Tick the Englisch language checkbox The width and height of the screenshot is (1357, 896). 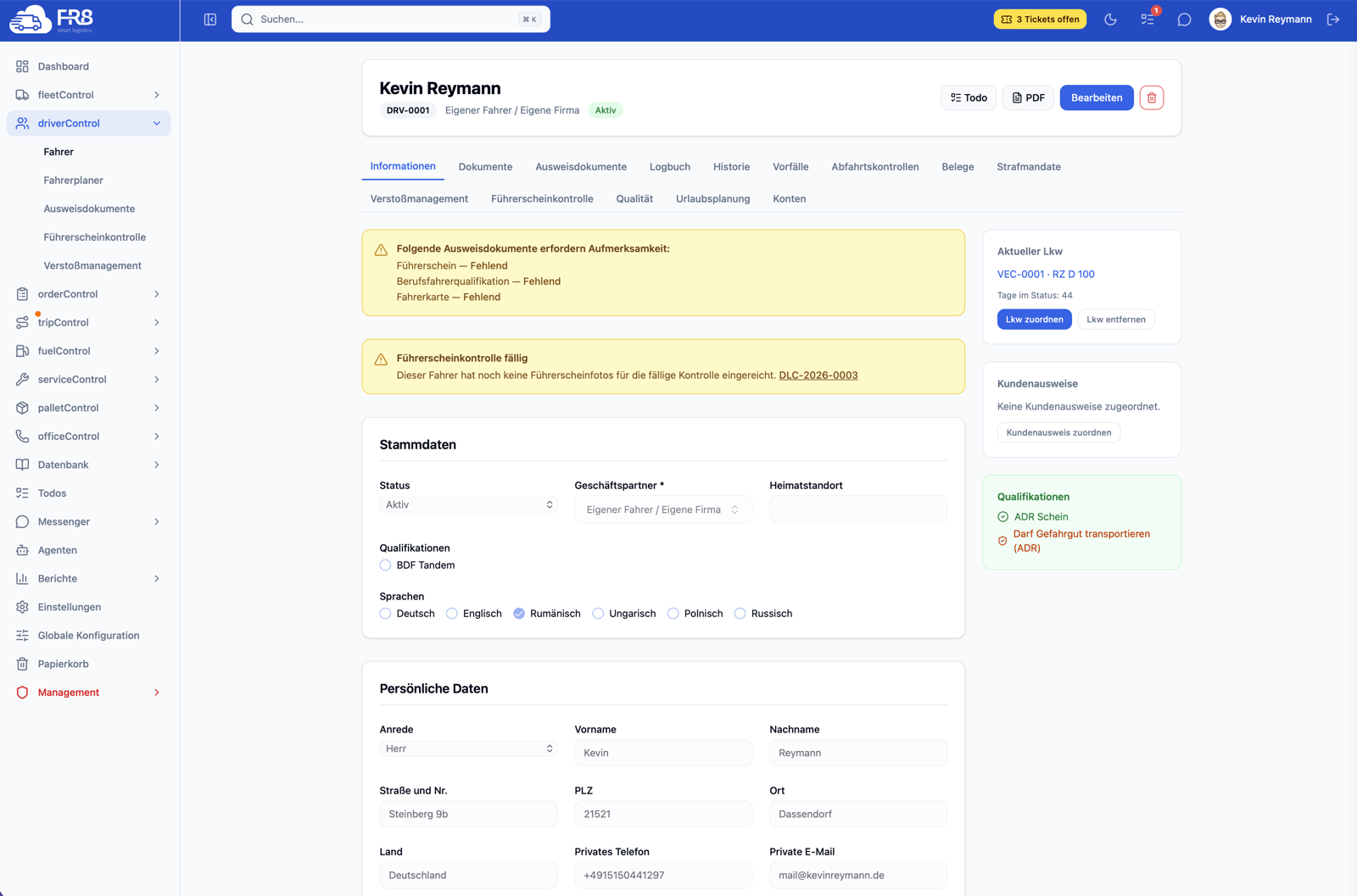(x=452, y=614)
